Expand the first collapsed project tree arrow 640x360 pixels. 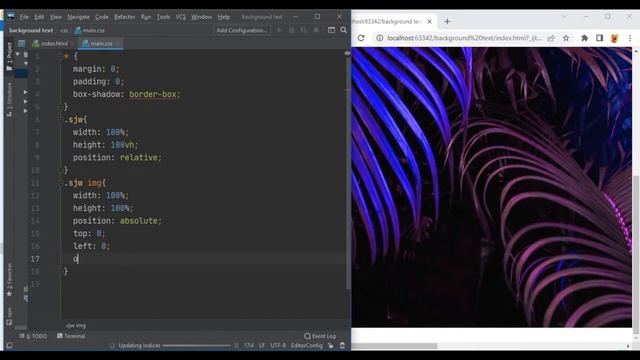(x=26, y=92)
